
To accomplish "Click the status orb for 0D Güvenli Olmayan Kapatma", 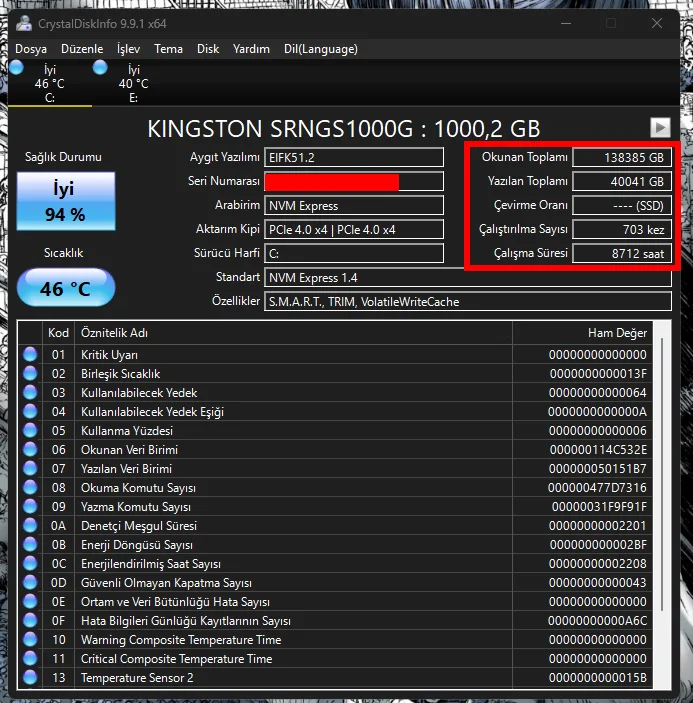I will 30,582.
